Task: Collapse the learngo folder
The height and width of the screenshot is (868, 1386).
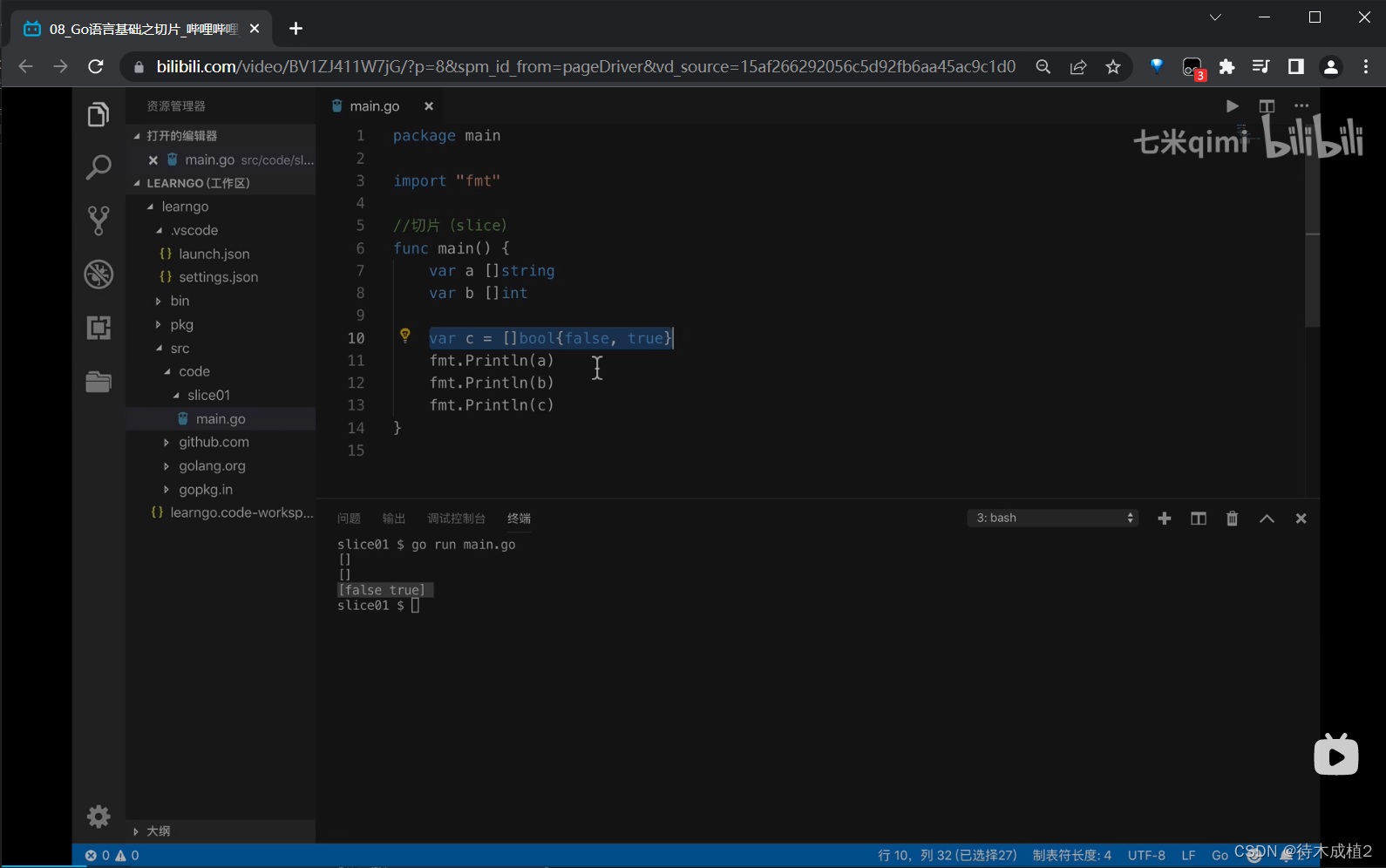Action: coord(151,207)
